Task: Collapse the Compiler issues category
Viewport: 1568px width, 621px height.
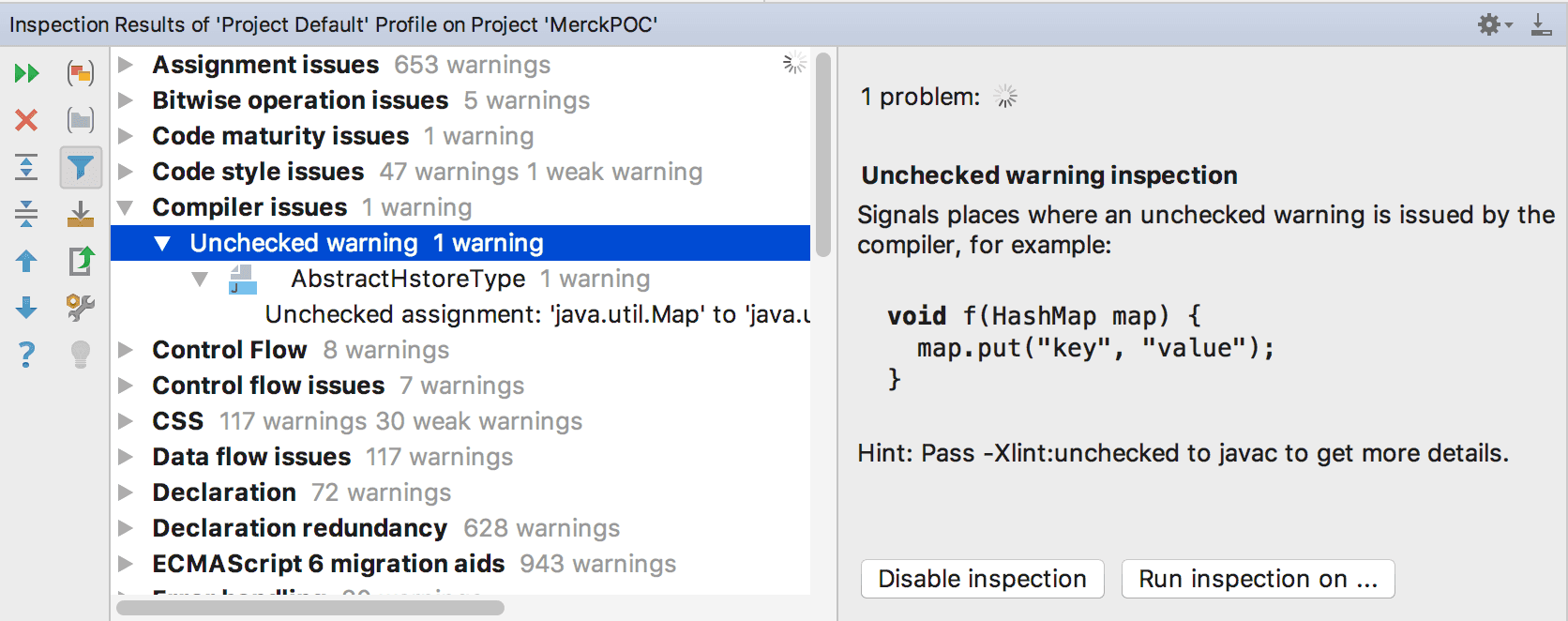Action: (126, 207)
